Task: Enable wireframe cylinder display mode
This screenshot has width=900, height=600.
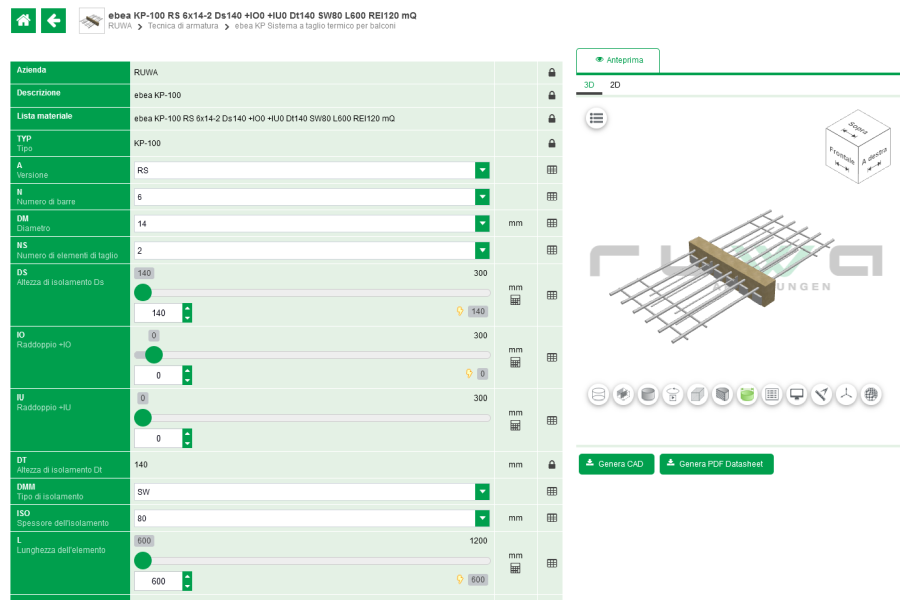Action: 598,395
